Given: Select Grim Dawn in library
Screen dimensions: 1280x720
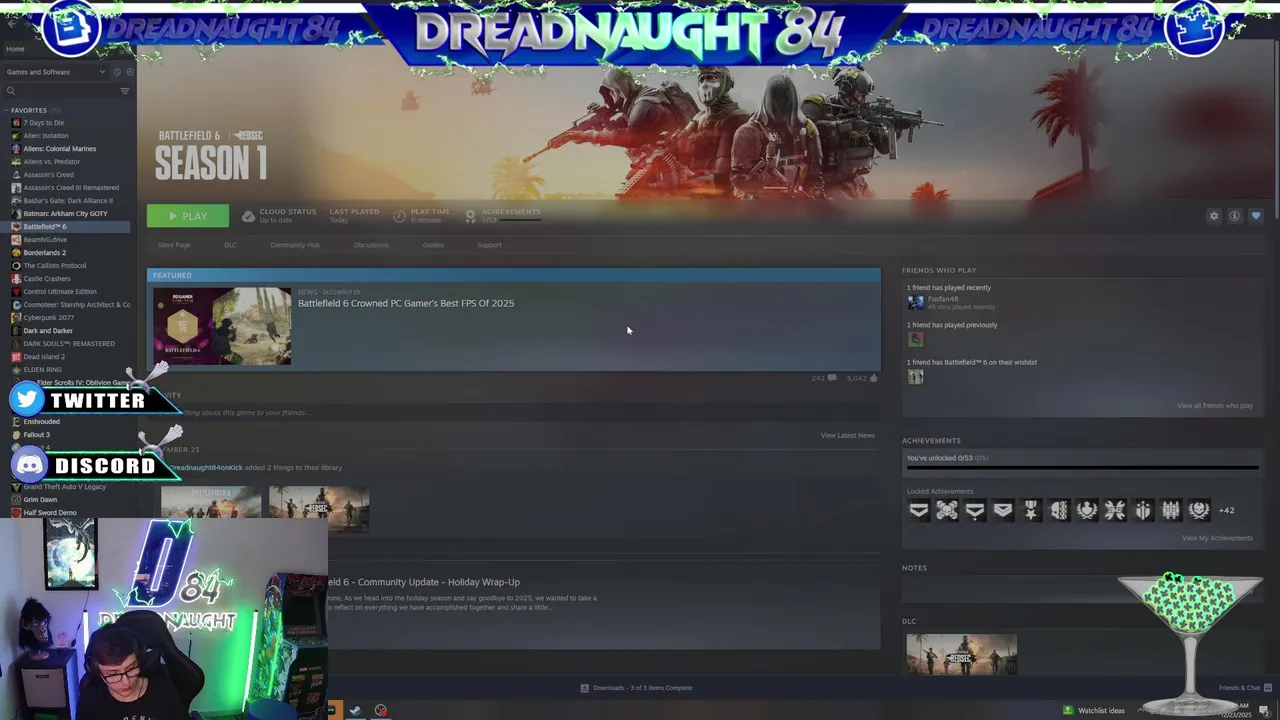Looking at the screenshot, I should (40, 500).
